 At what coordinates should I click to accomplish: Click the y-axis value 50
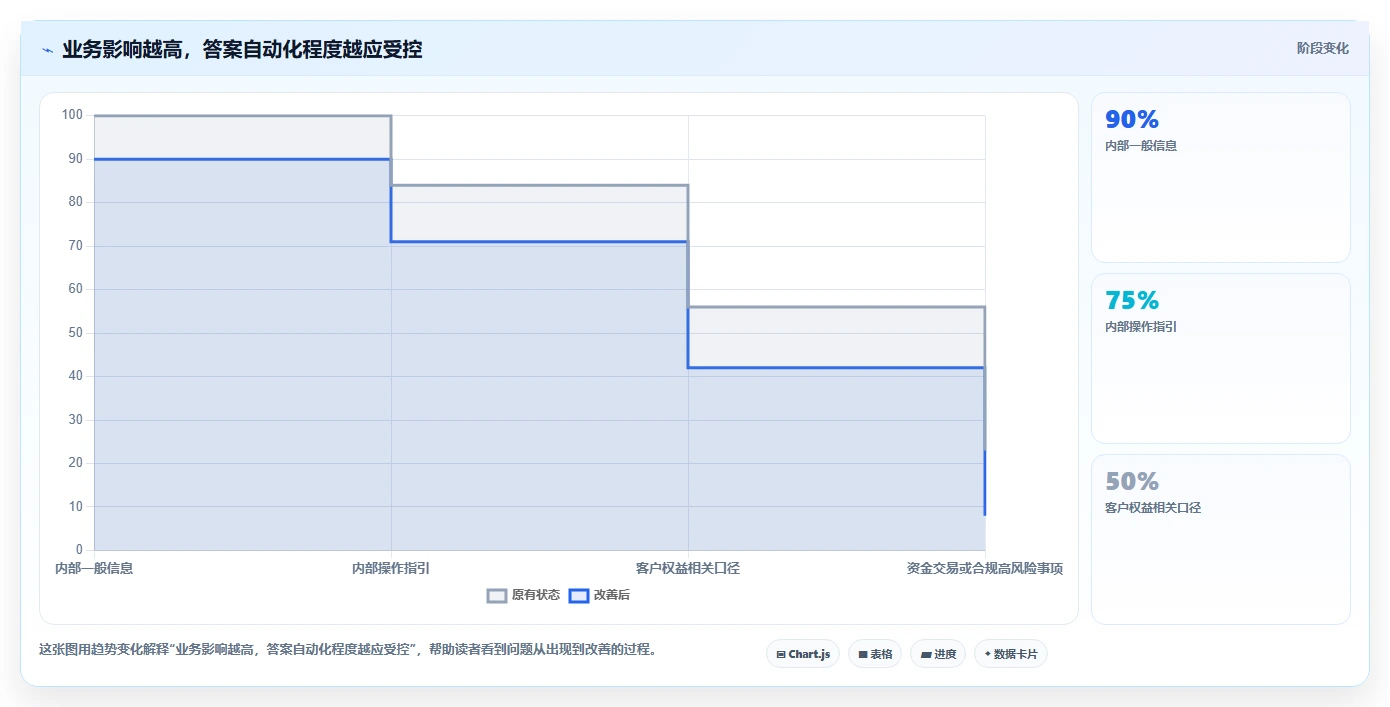click(75, 333)
